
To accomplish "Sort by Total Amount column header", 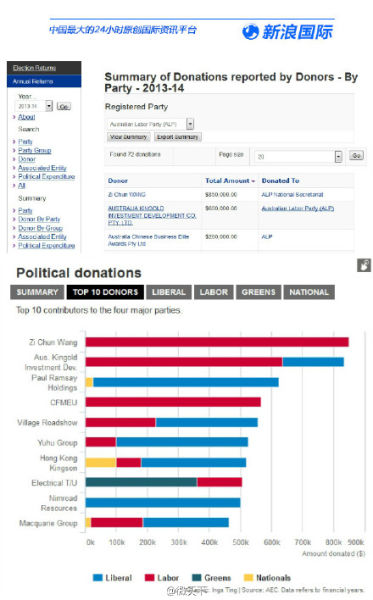I will pos(230,181).
